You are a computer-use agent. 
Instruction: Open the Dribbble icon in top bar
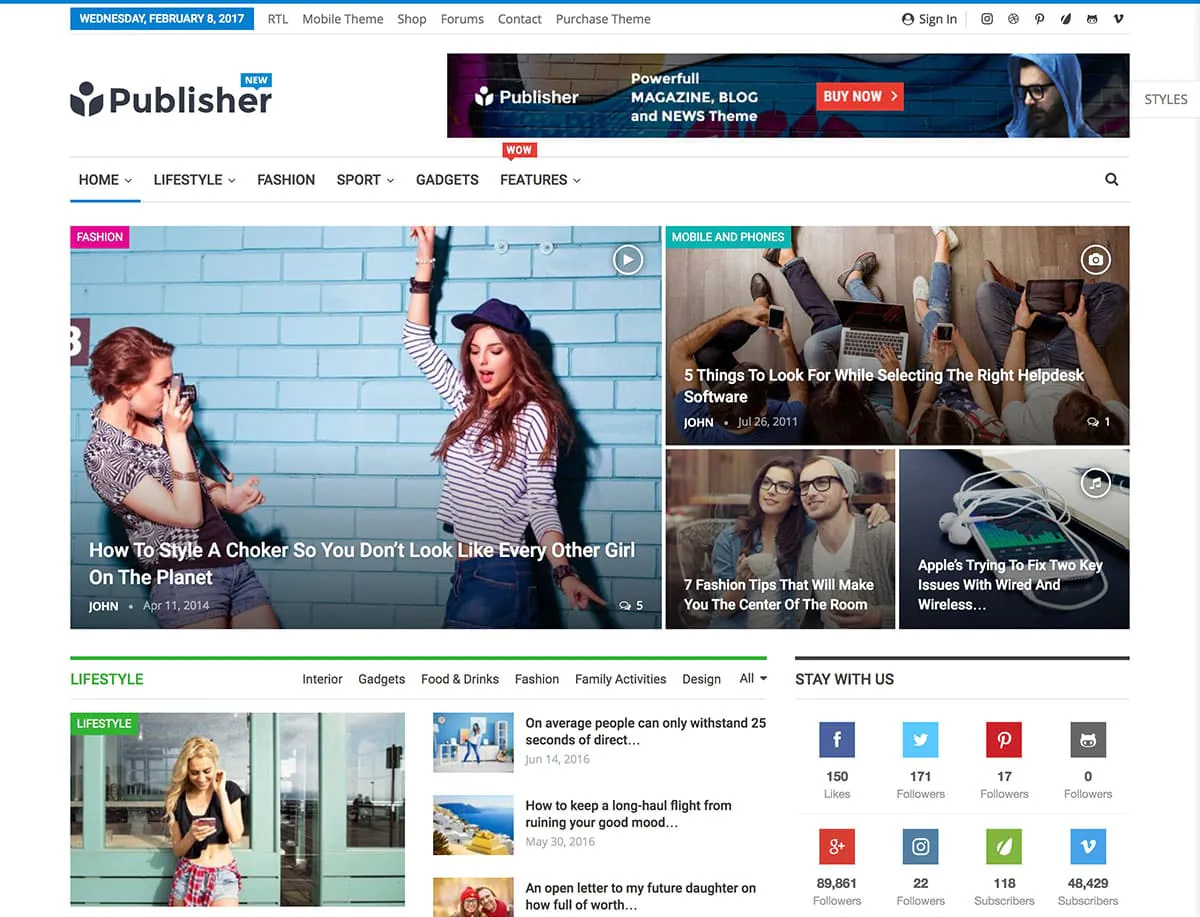pos(1013,19)
